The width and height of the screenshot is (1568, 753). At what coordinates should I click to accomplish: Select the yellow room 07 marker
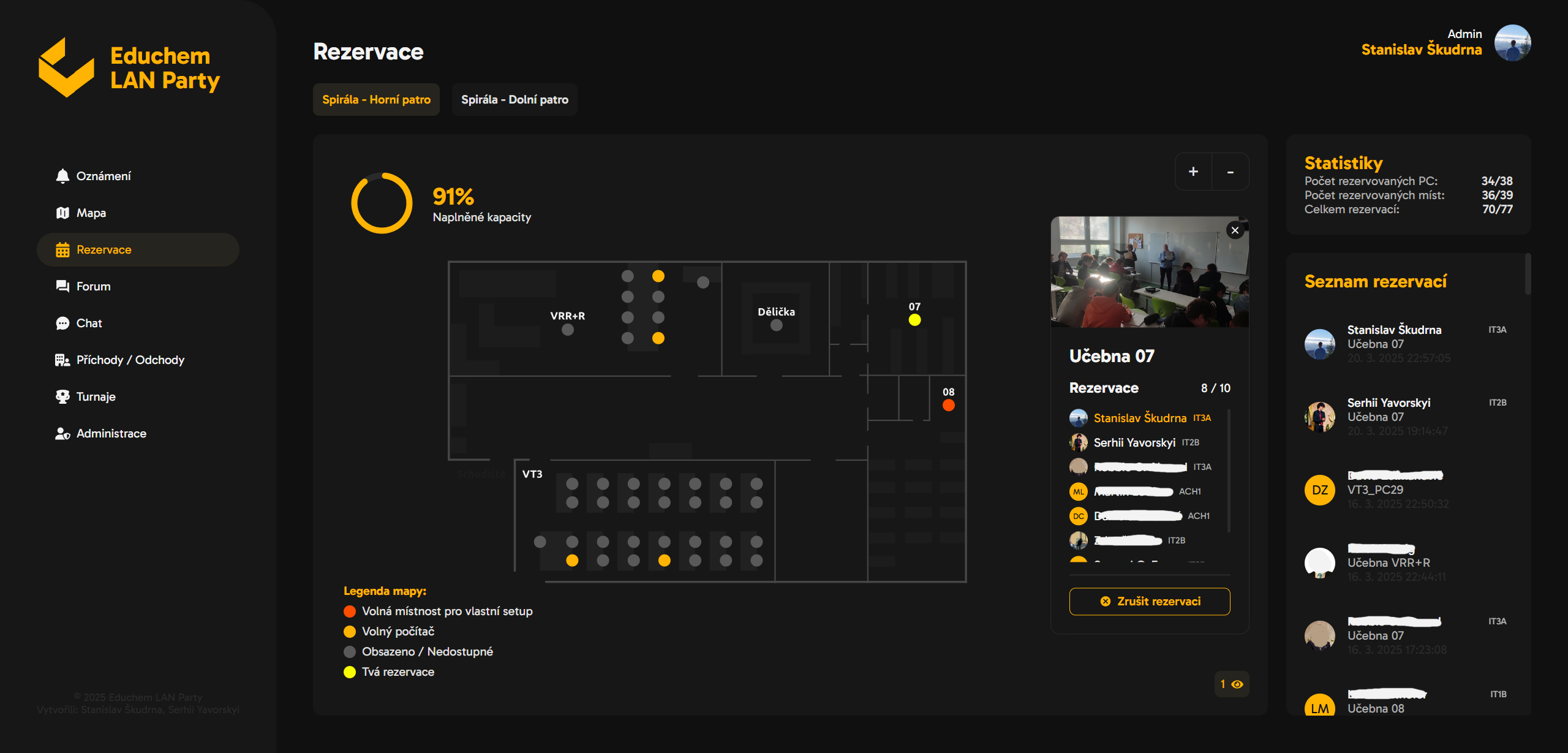point(914,320)
